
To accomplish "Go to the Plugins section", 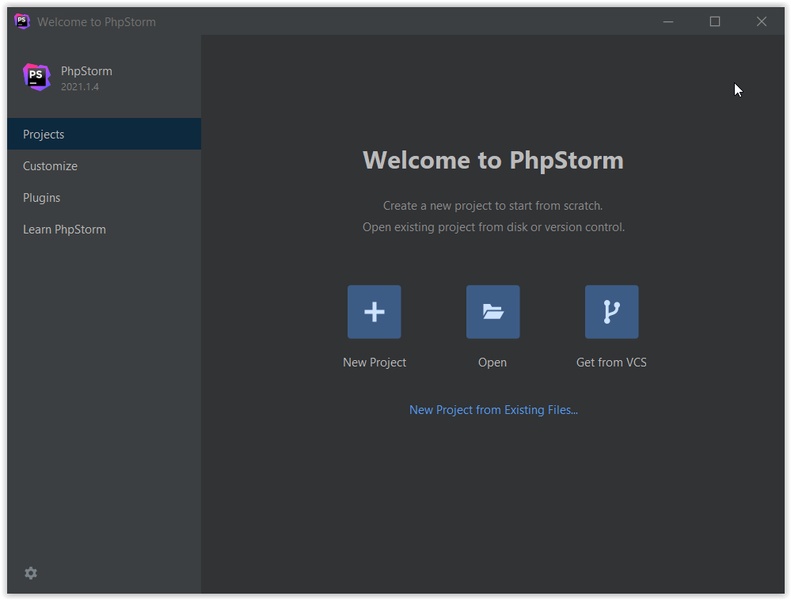I will pyautogui.click(x=42, y=198).
